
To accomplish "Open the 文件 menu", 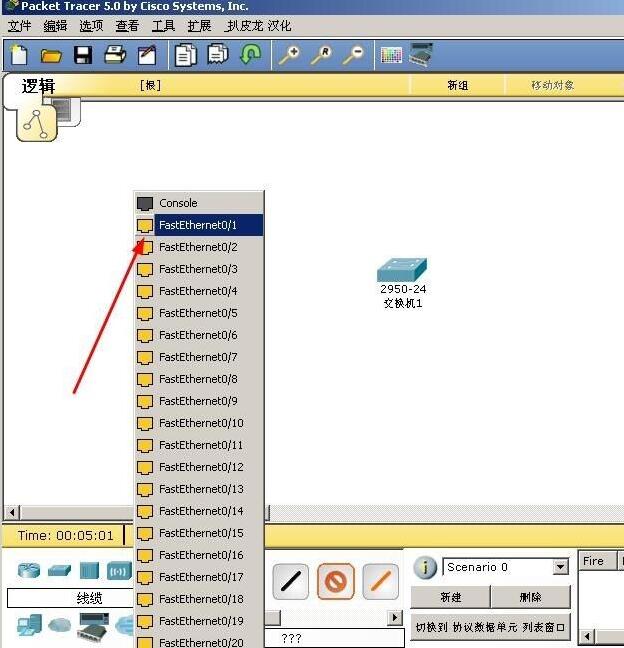I will click(x=19, y=26).
